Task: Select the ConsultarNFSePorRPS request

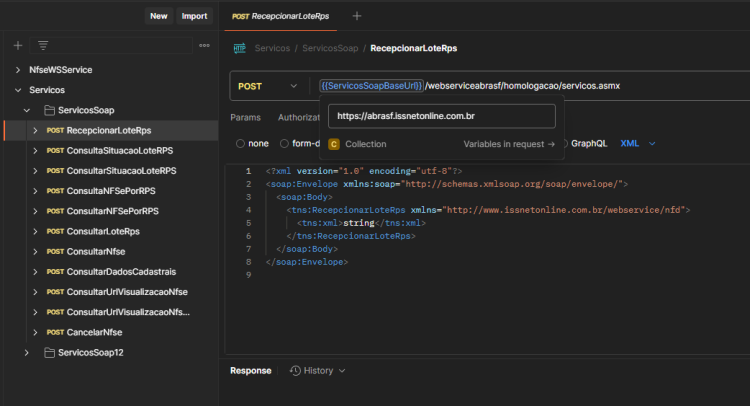Action: [x=111, y=211]
